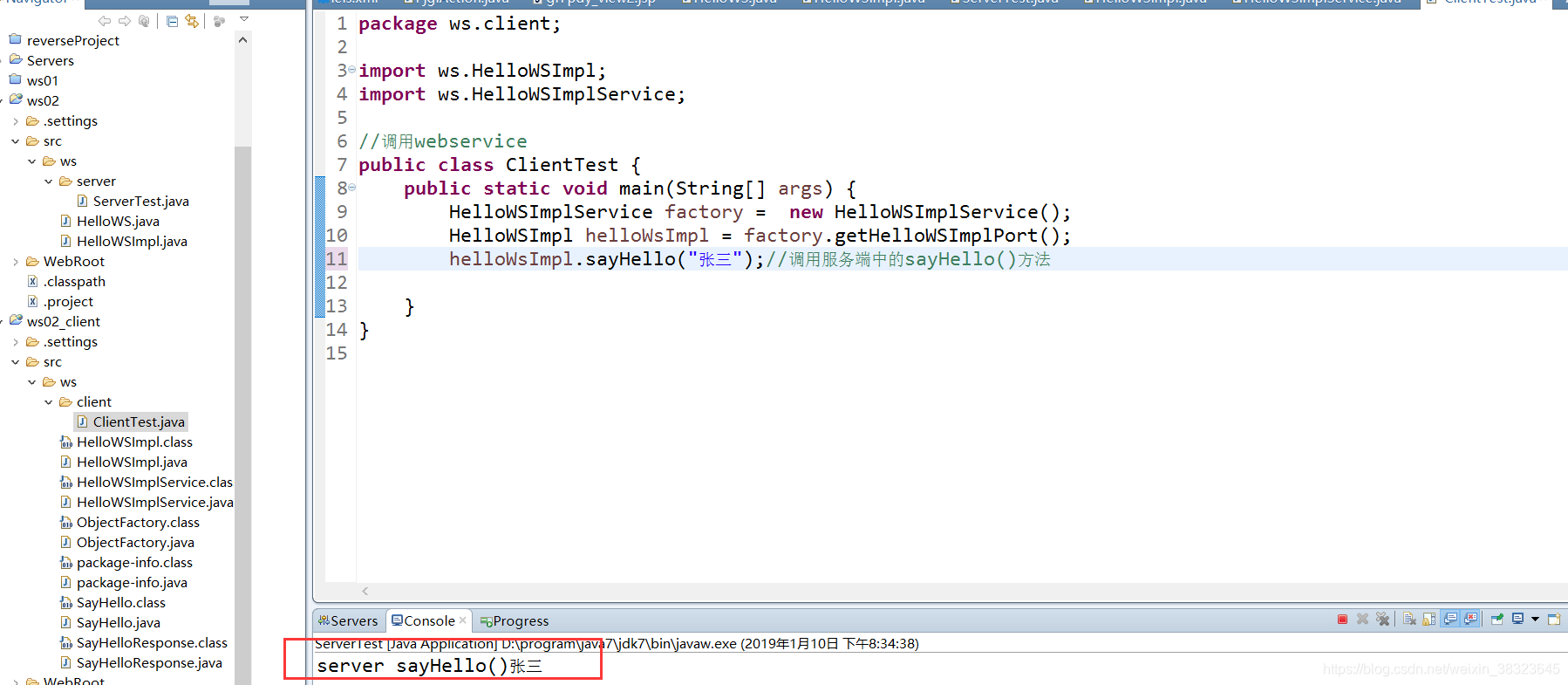Select package-info.class file

click(x=126, y=563)
